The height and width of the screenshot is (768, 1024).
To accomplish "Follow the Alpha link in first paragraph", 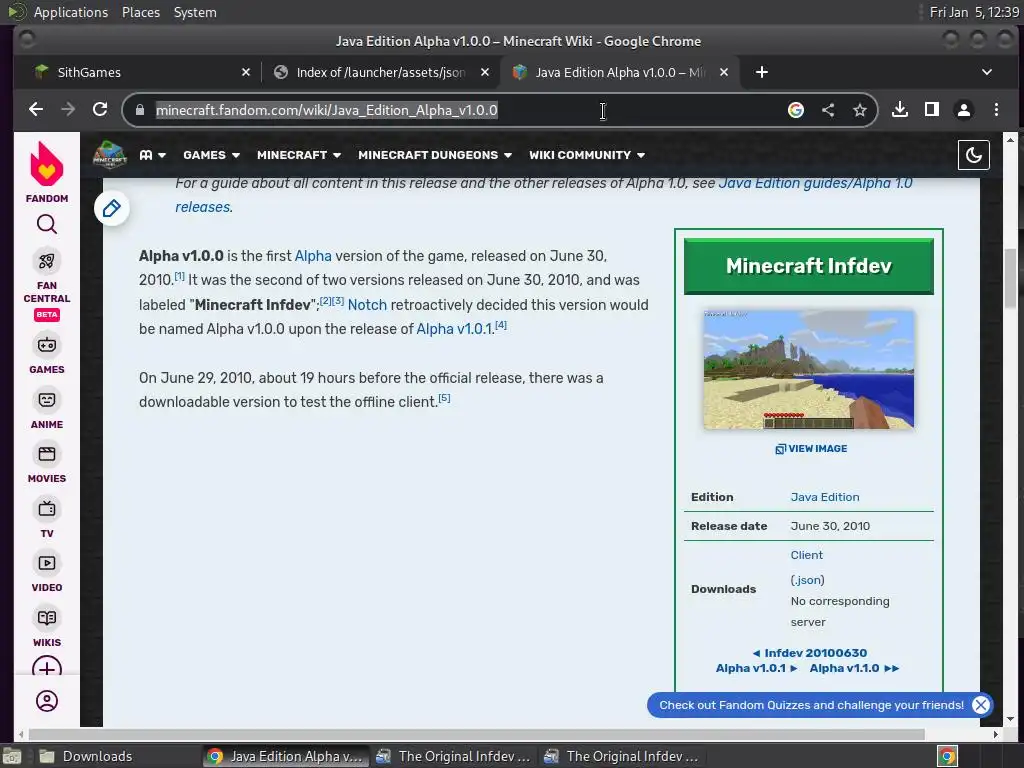I will click(313, 256).
